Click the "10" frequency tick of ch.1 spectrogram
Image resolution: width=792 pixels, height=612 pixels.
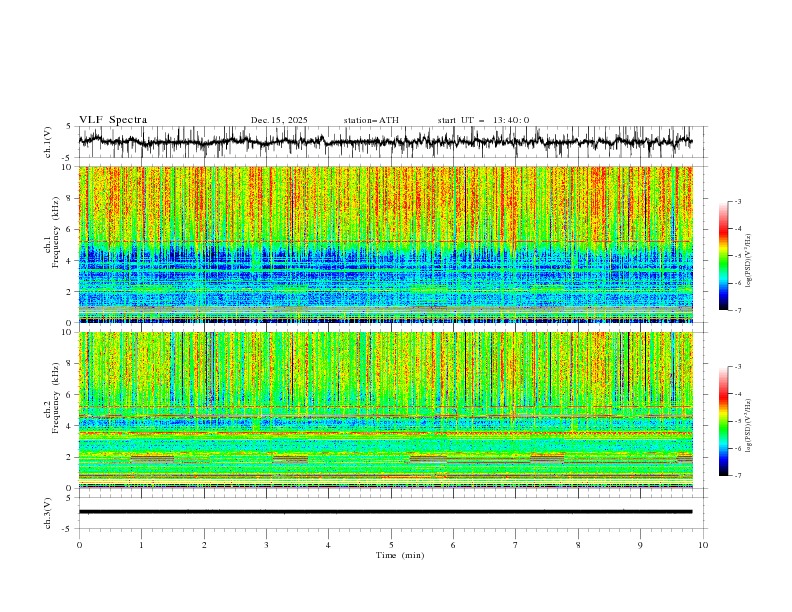(69, 167)
